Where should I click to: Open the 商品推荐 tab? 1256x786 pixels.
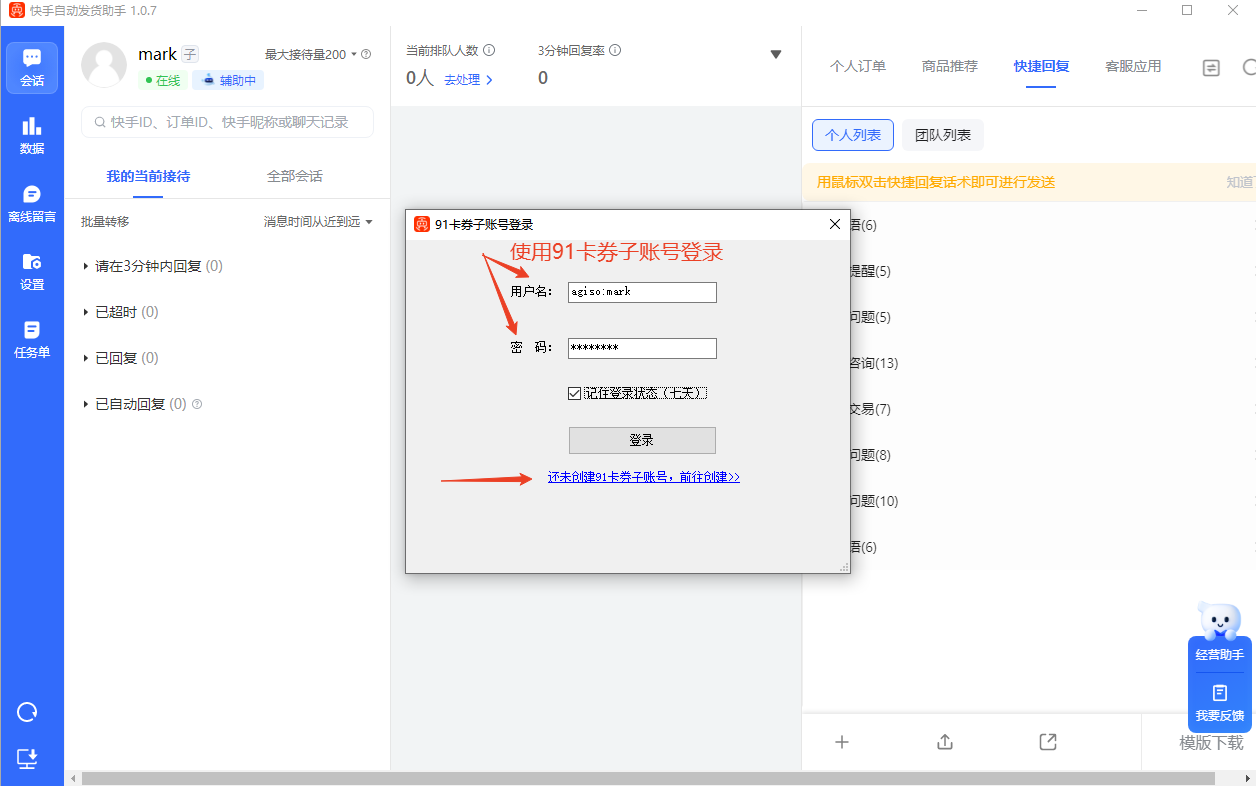950,66
